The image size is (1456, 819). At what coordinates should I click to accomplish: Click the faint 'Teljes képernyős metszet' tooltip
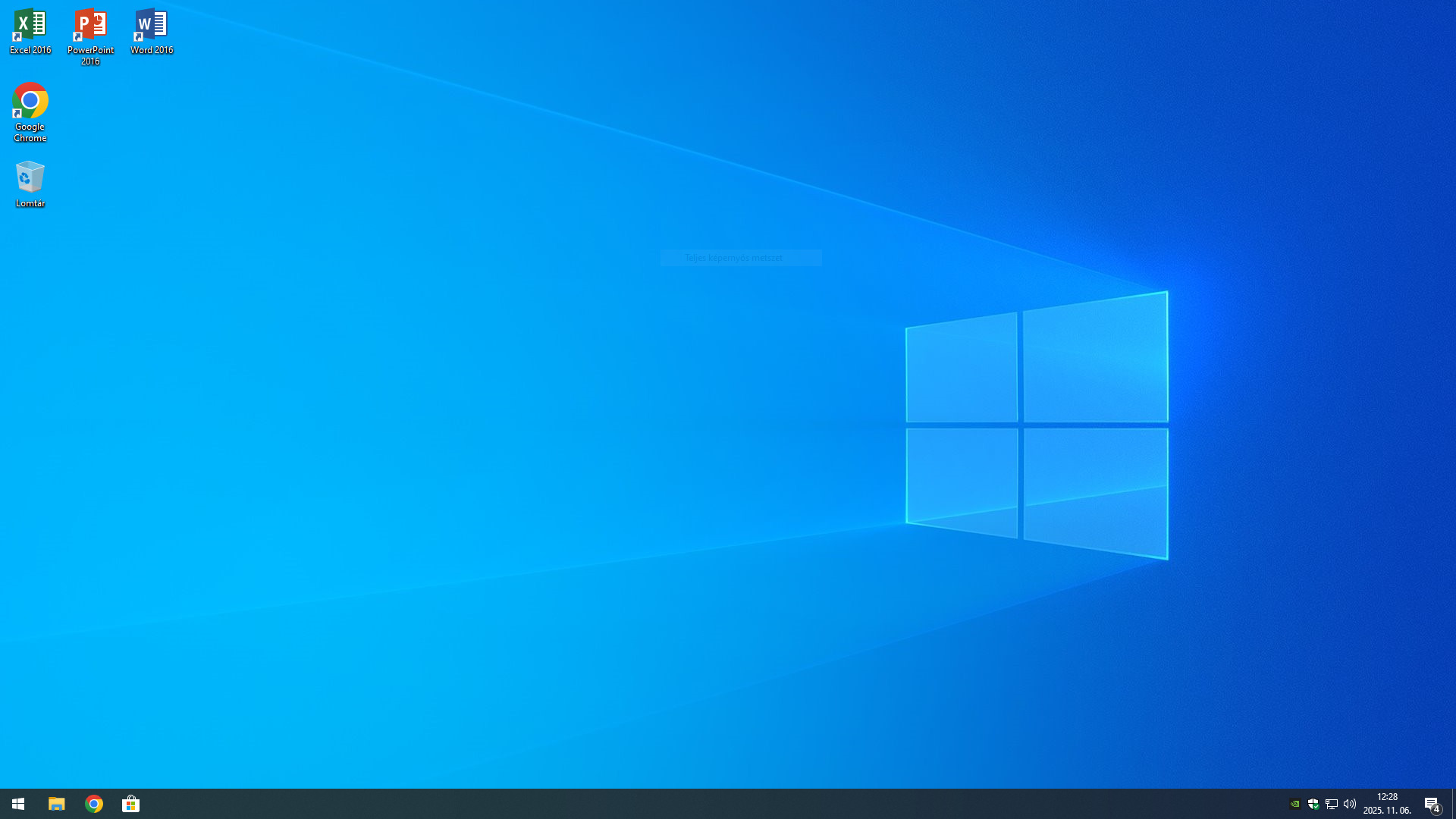pyautogui.click(x=733, y=258)
